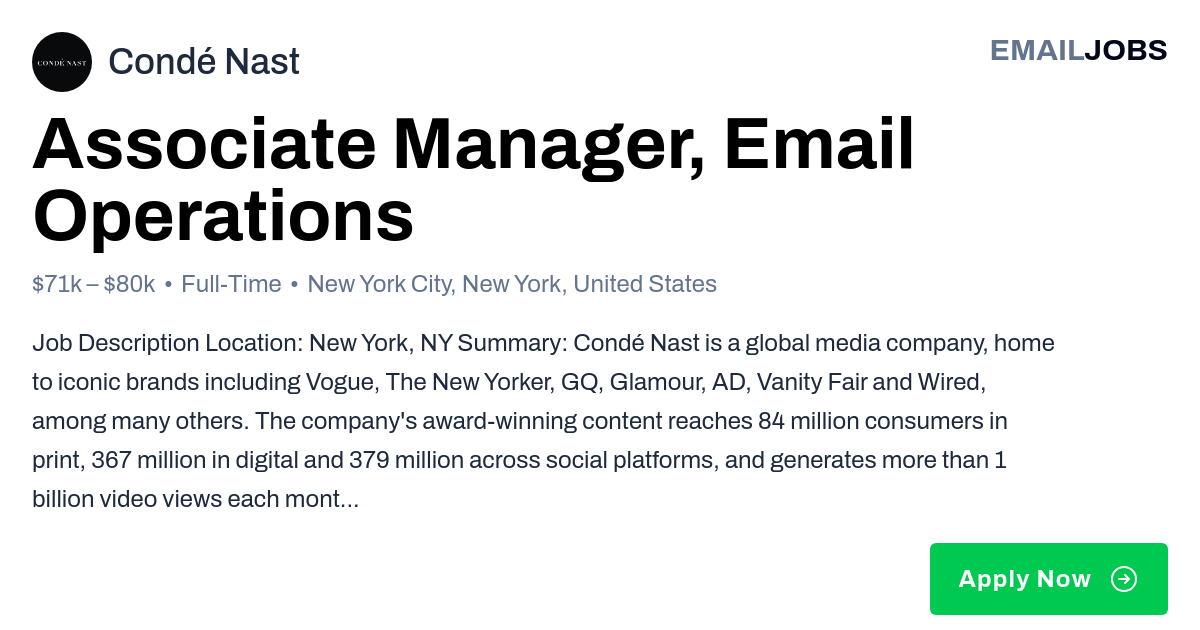Click the job description paragraph
1200x630 pixels.
543,421
